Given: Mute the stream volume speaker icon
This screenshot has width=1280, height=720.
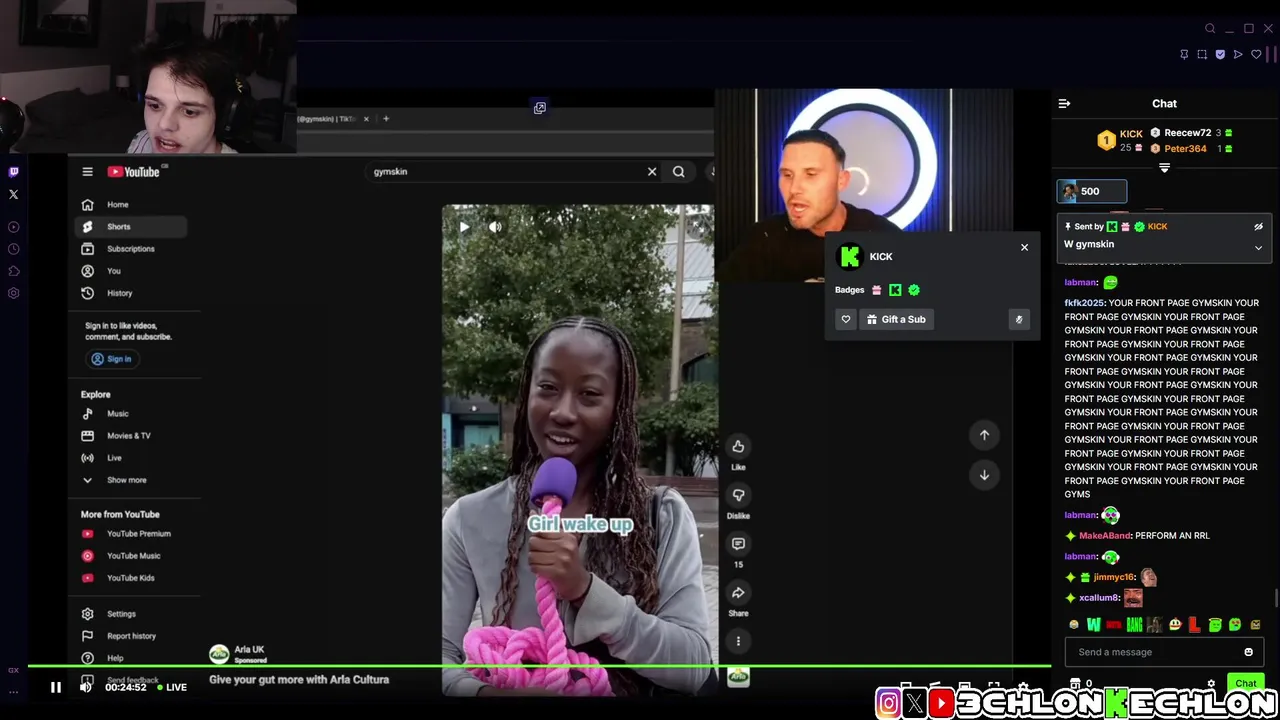Looking at the screenshot, I should pyautogui.click(x=85, y=687).
